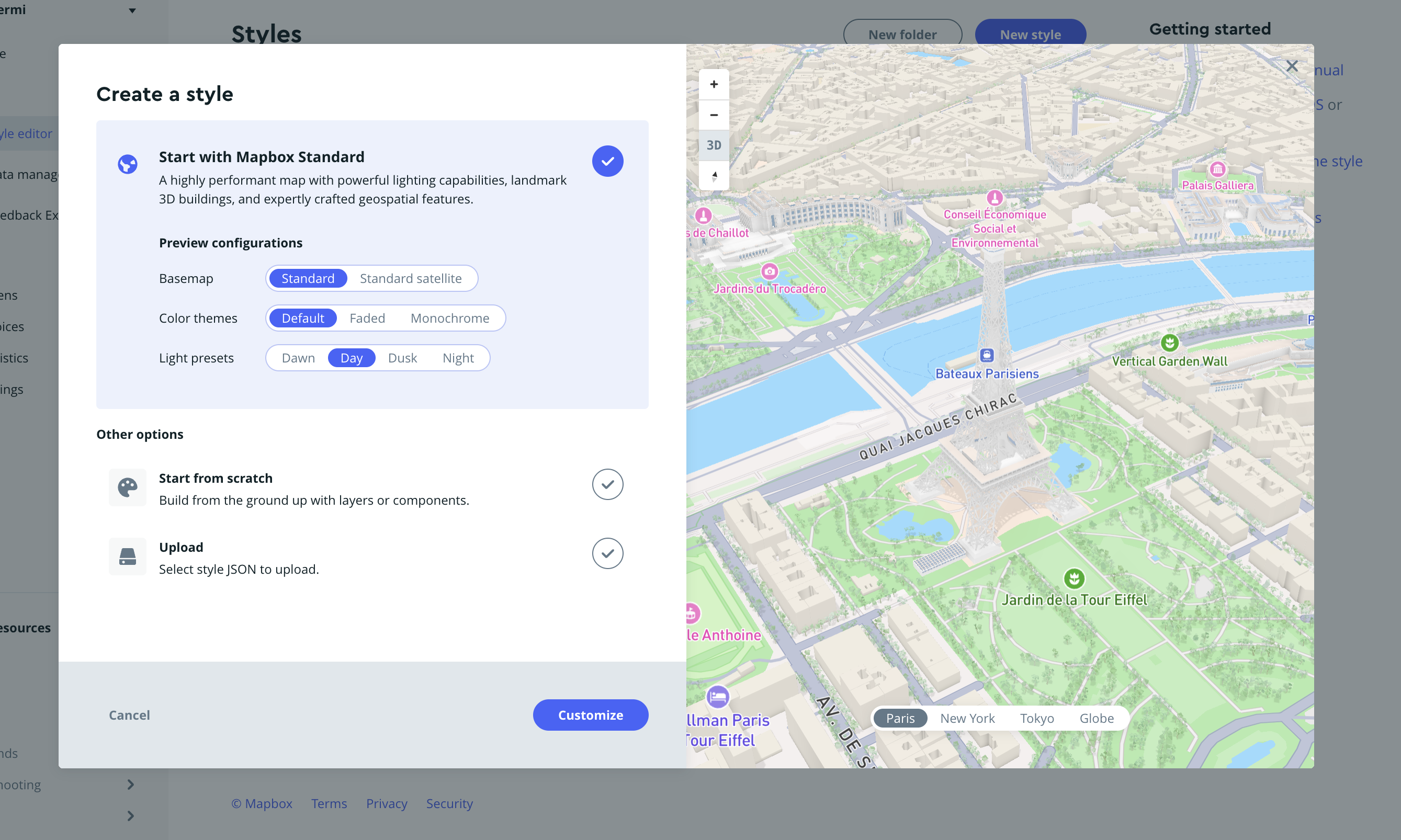Reset map bearing with compass icon

714,176
